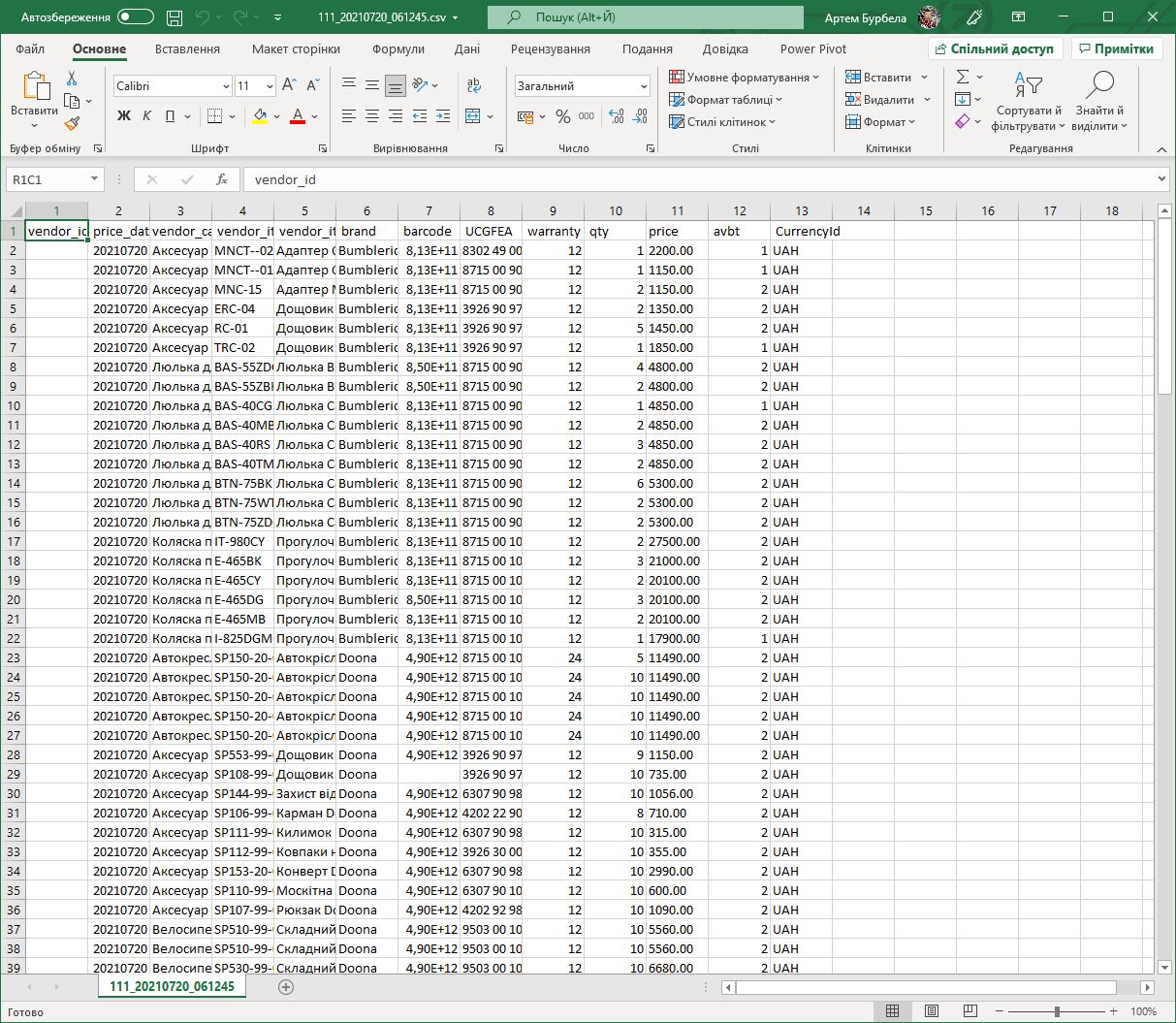This screenshot has width=1176, height=1023.
Task: Switch to the Дані ribbon tab
Action: (466, 49)
